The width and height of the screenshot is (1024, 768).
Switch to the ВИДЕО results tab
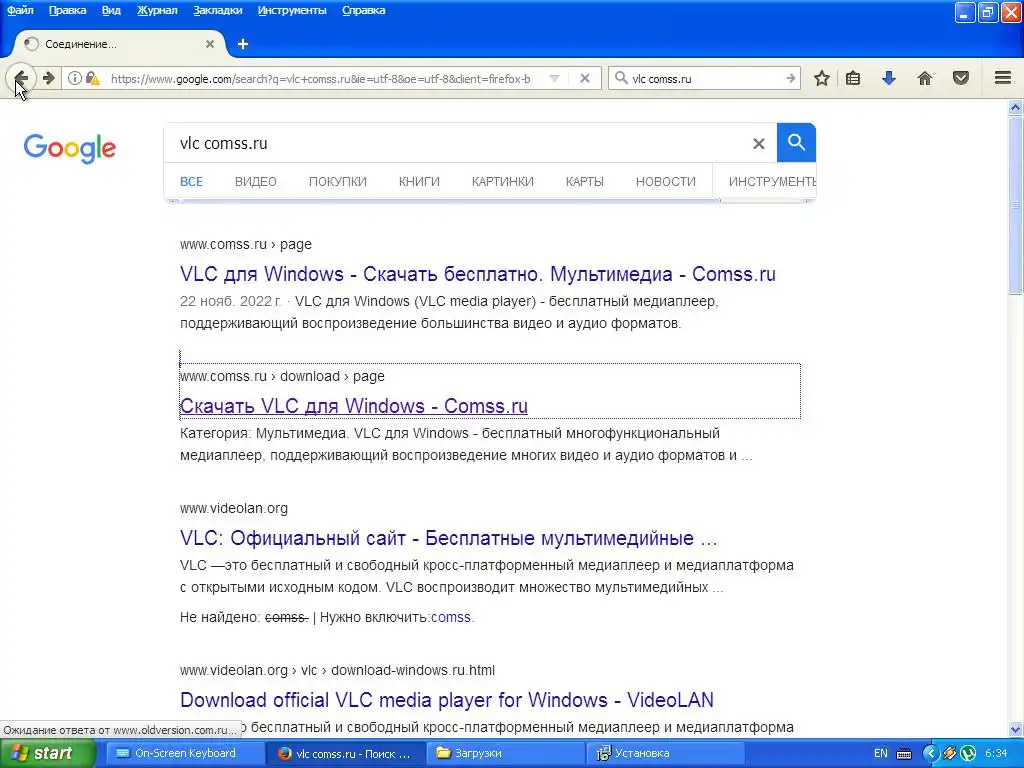(x=256, y=182)
